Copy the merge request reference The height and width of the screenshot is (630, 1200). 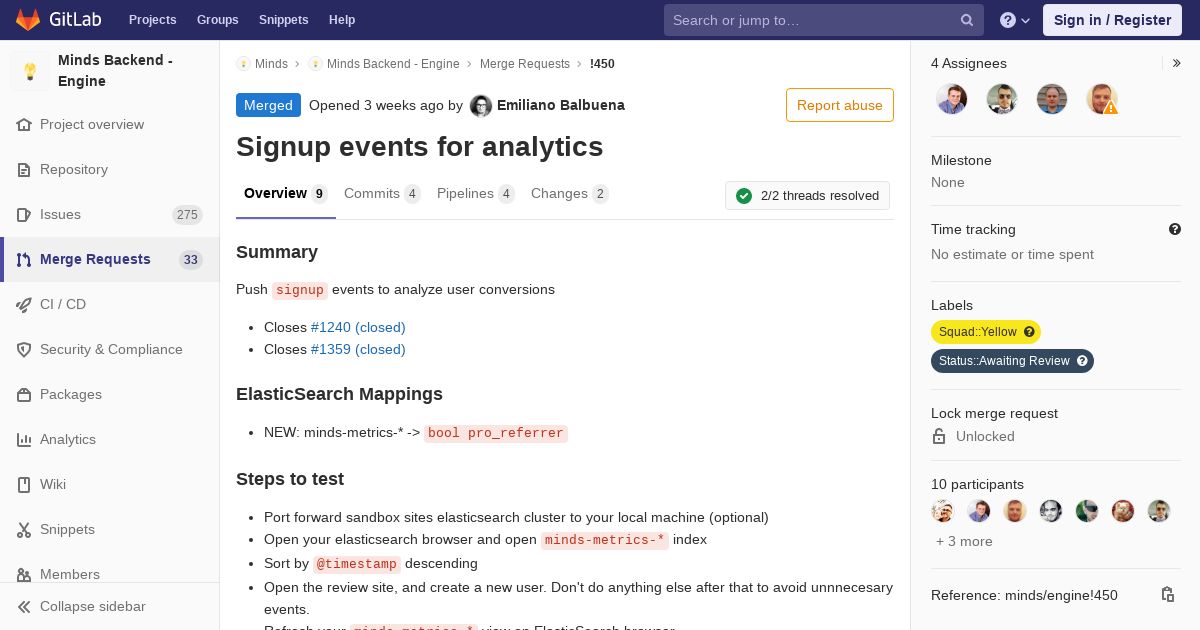tap(1167, 595)
